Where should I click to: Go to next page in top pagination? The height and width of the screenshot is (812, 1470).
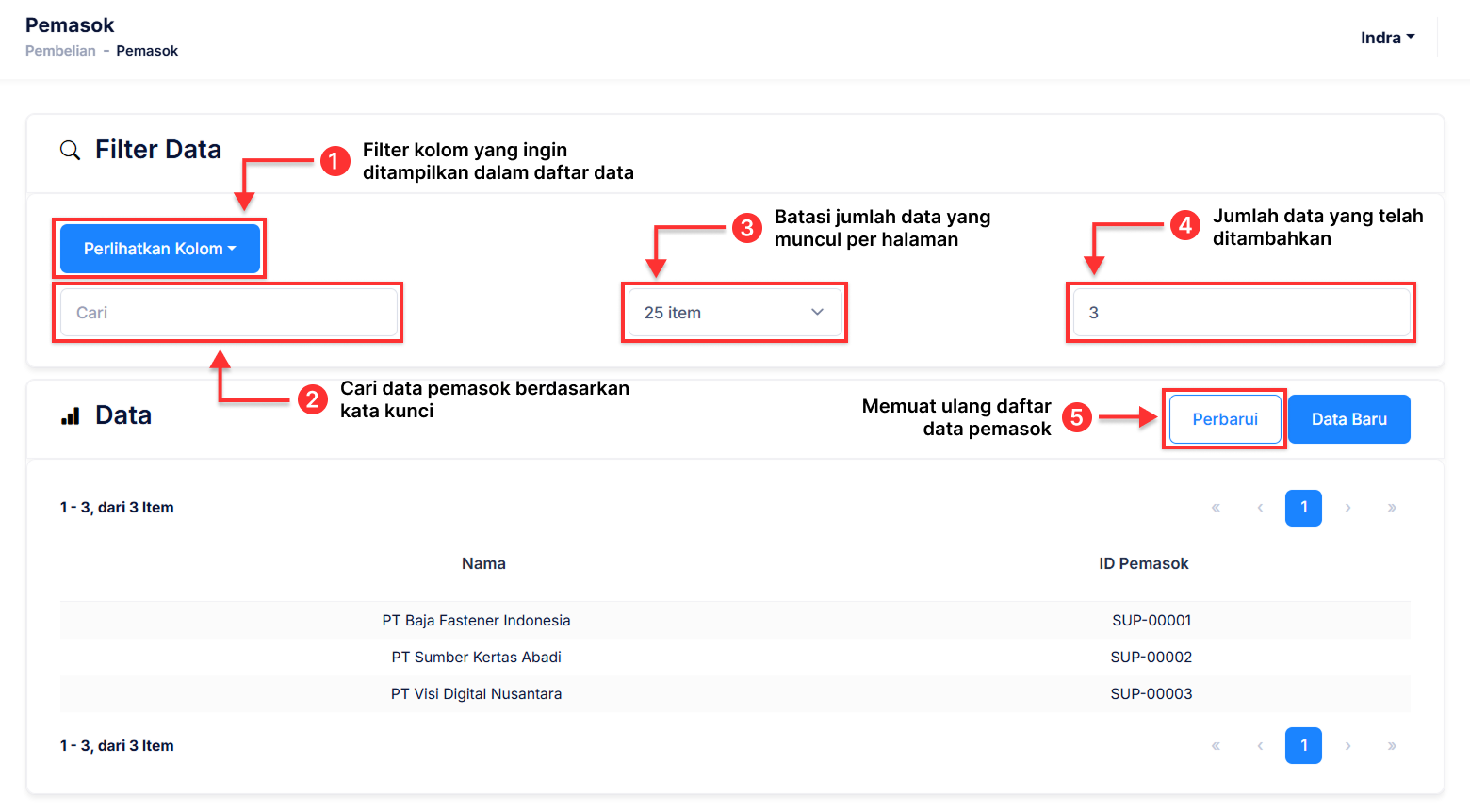1348,508
